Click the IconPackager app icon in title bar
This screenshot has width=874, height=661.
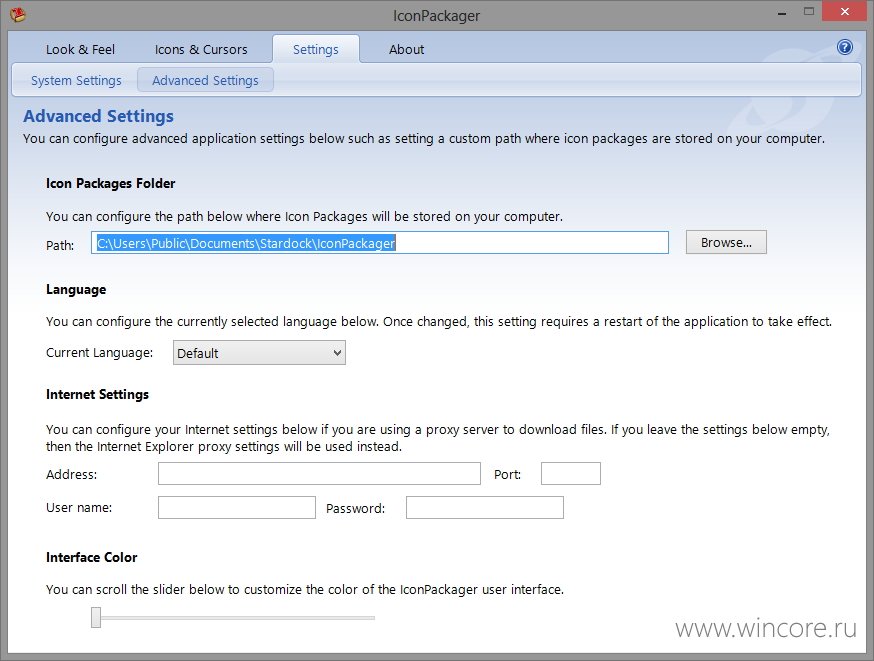point(18,14)
